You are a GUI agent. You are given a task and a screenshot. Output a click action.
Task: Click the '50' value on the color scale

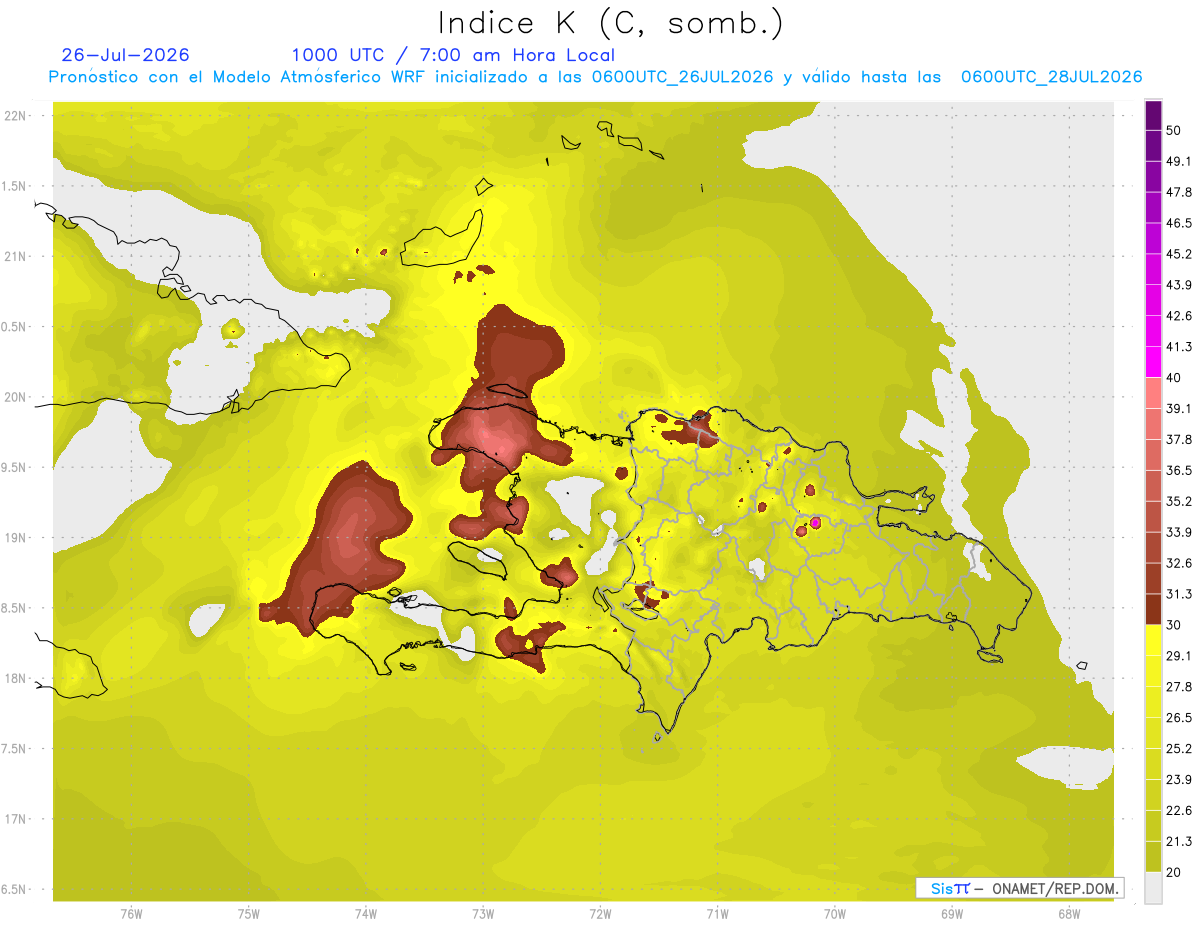1175,130
